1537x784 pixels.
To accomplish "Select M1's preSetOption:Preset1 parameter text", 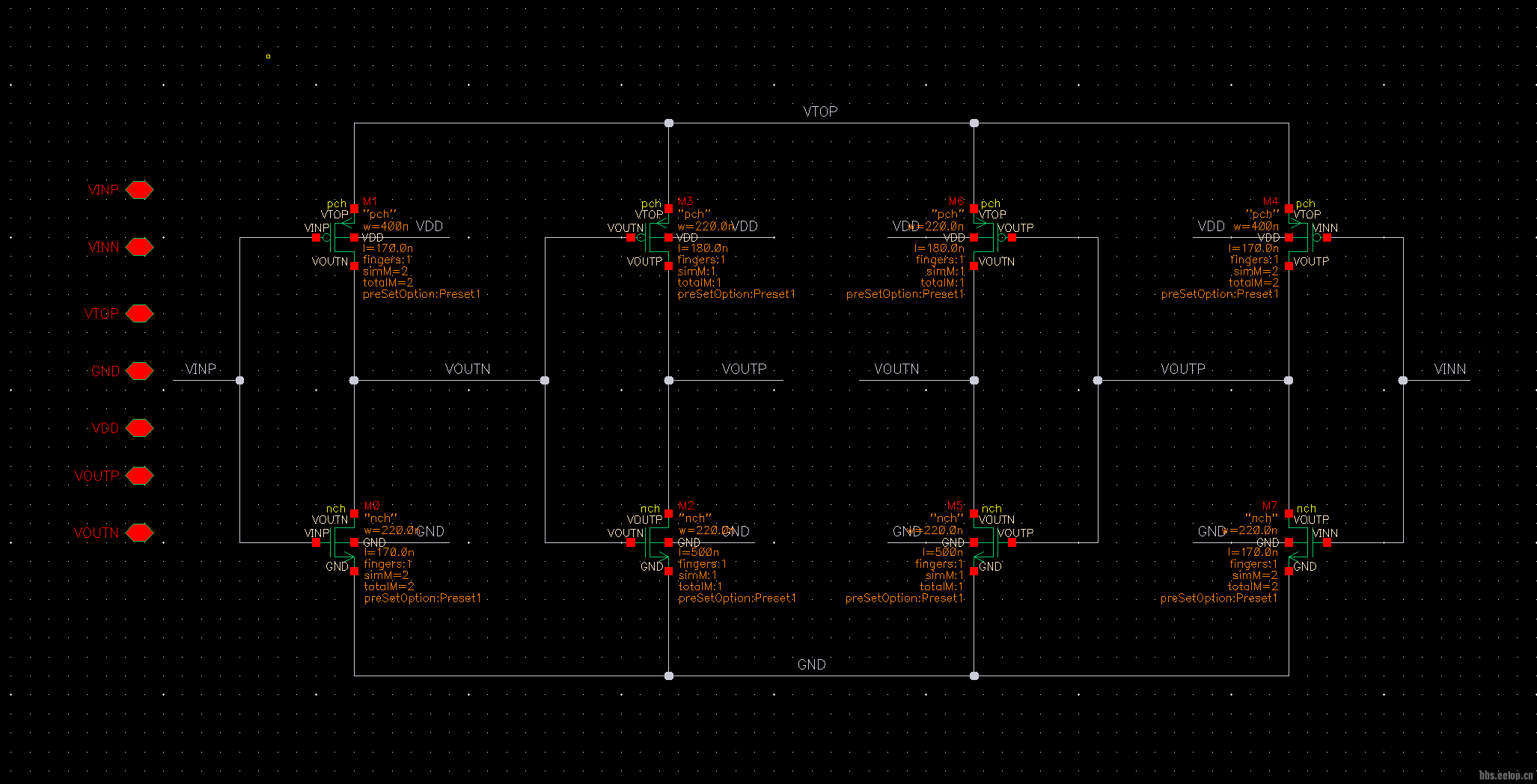I will [421, 294].
